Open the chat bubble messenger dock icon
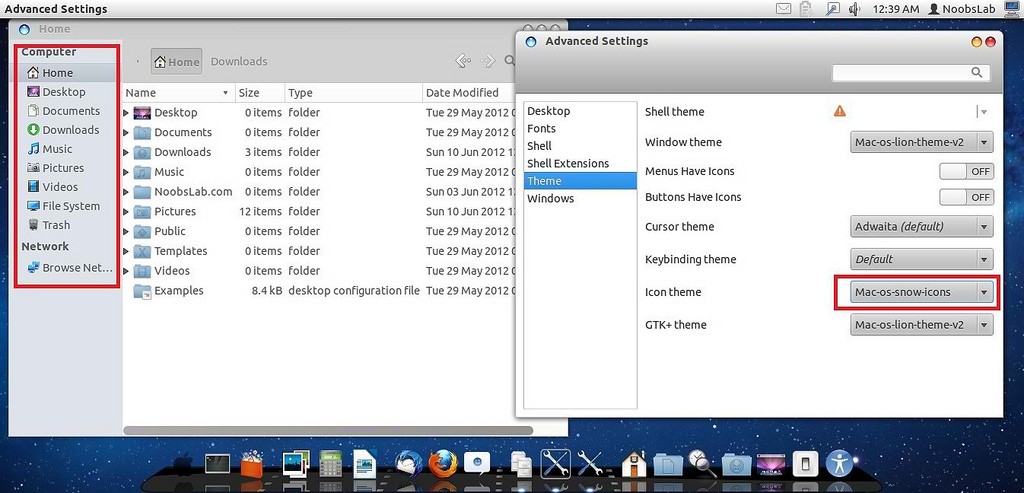Viewport: 1024px width, 493px height. pyautogui.click(x=477, y=463)
